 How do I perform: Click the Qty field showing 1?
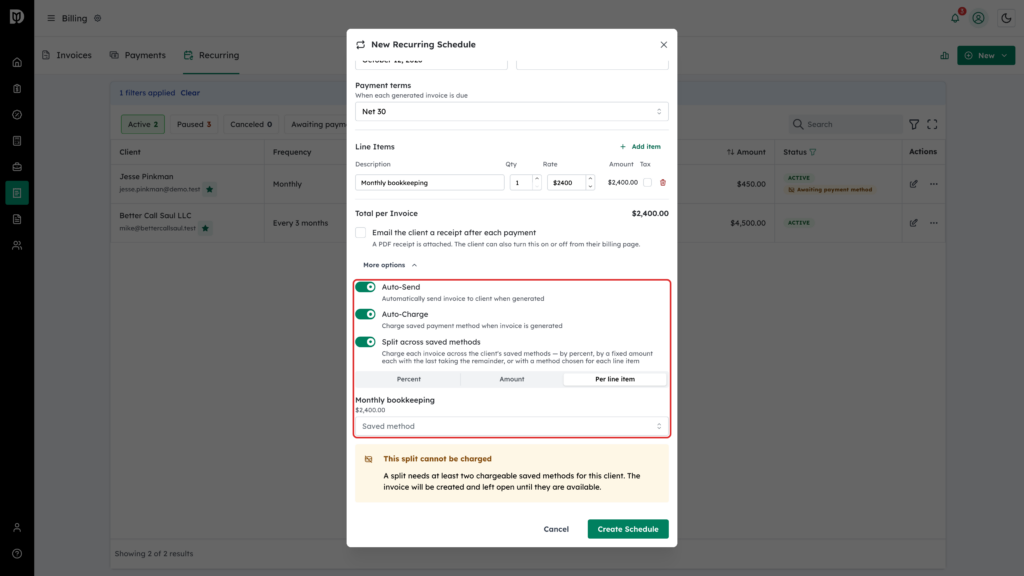coord(521,183)
